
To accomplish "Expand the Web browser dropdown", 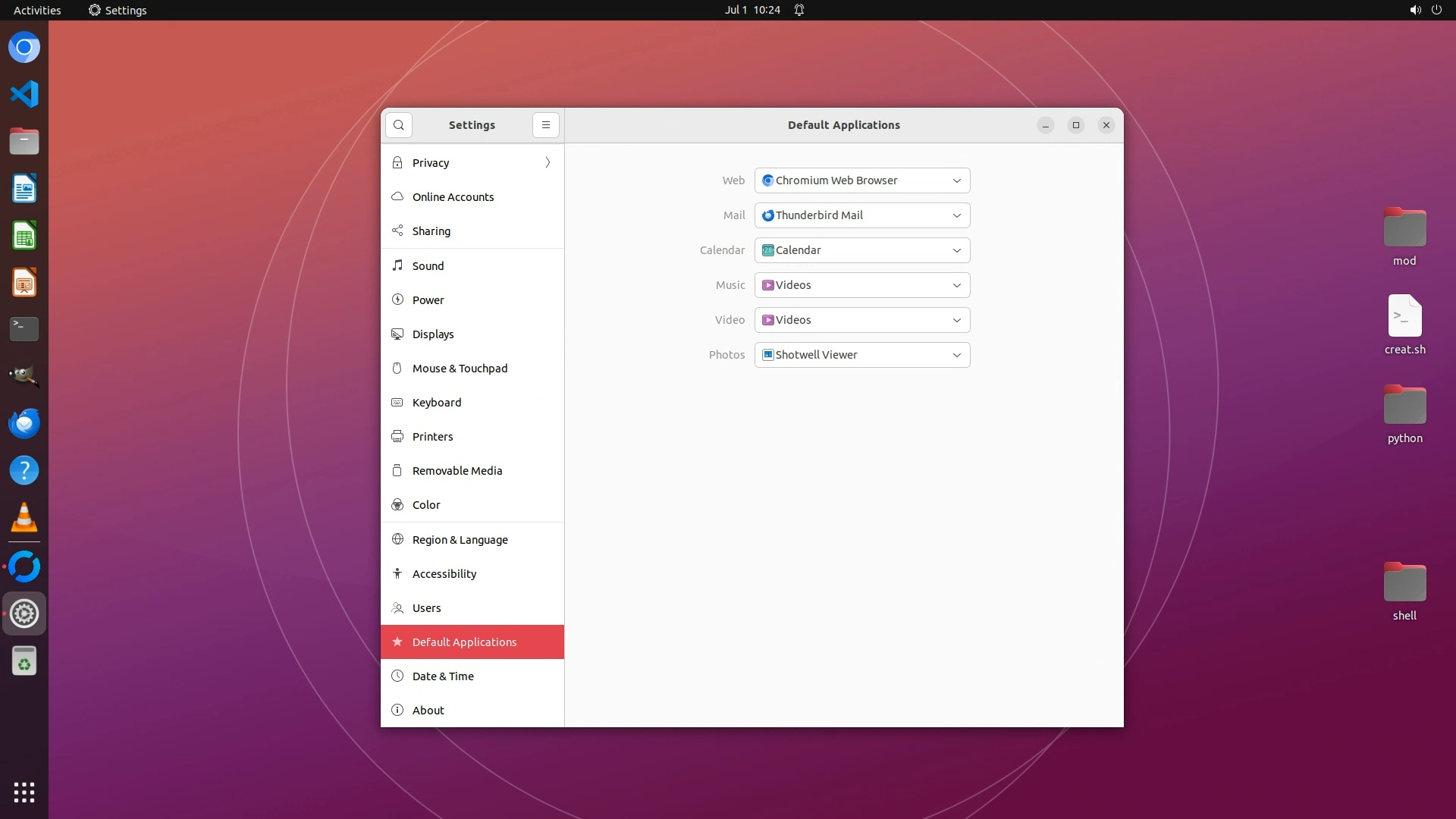I will tap(862, 180).
